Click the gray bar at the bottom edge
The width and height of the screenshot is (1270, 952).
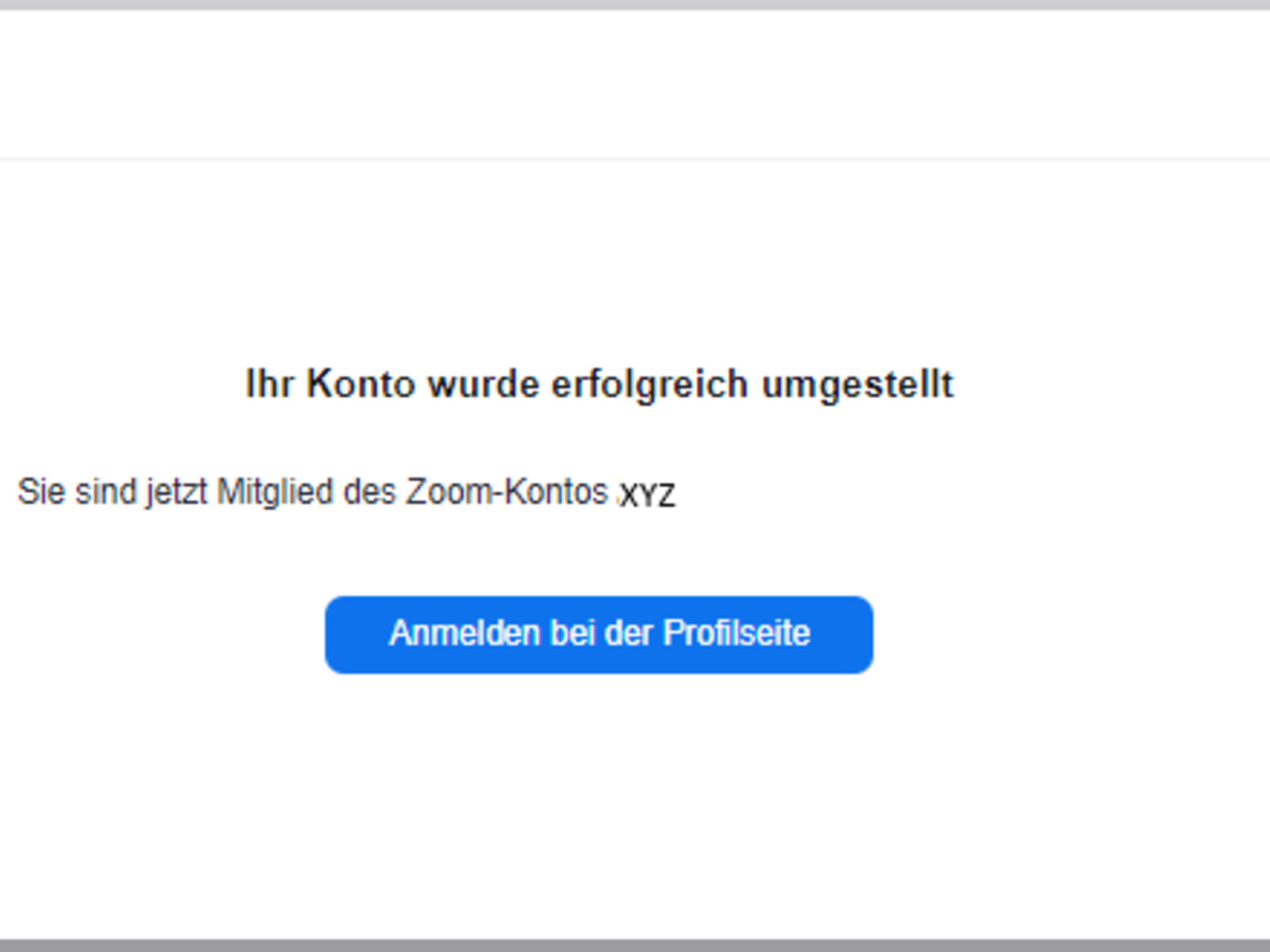pyautogui.click(x=635, y=945)
